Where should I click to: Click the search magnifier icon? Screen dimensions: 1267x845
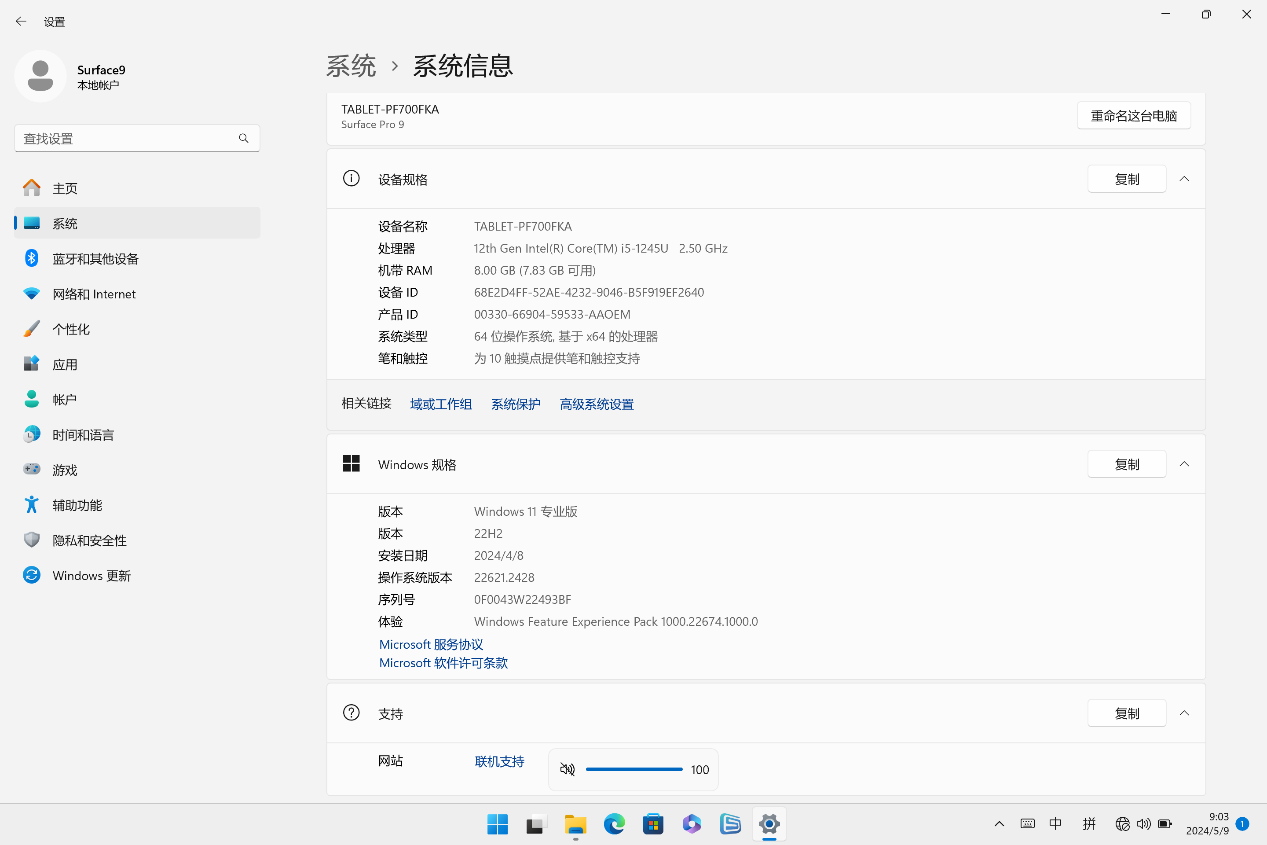tap(243, 138)
